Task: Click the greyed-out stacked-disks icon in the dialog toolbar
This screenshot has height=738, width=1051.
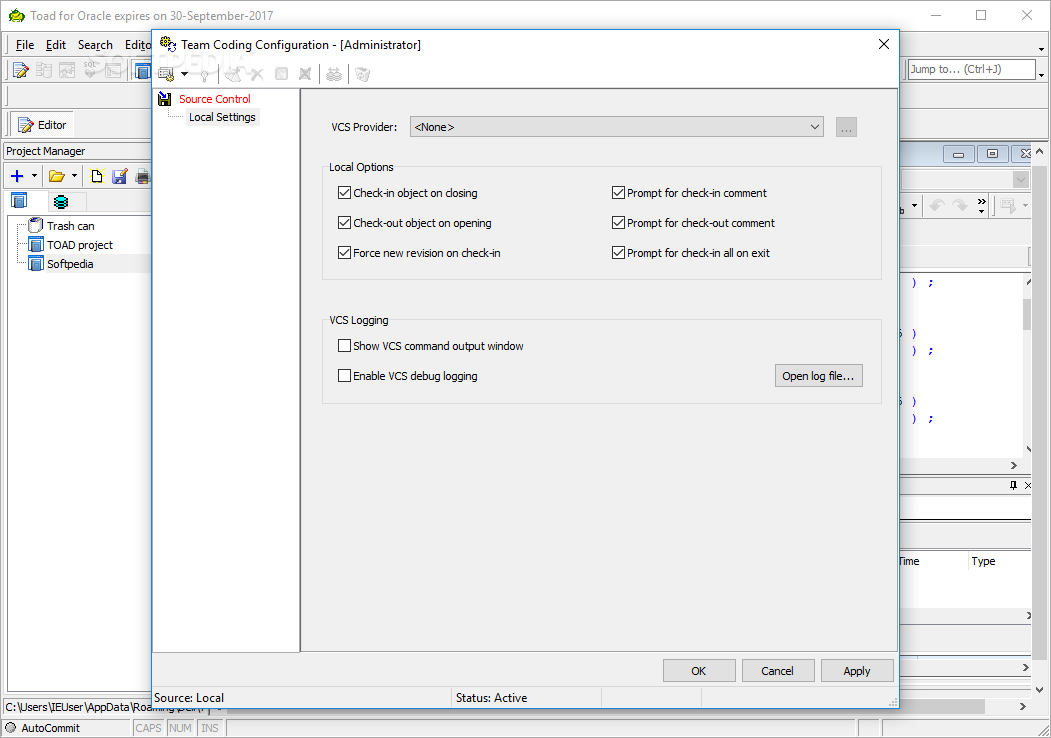Action: click(x=334, y=74)
